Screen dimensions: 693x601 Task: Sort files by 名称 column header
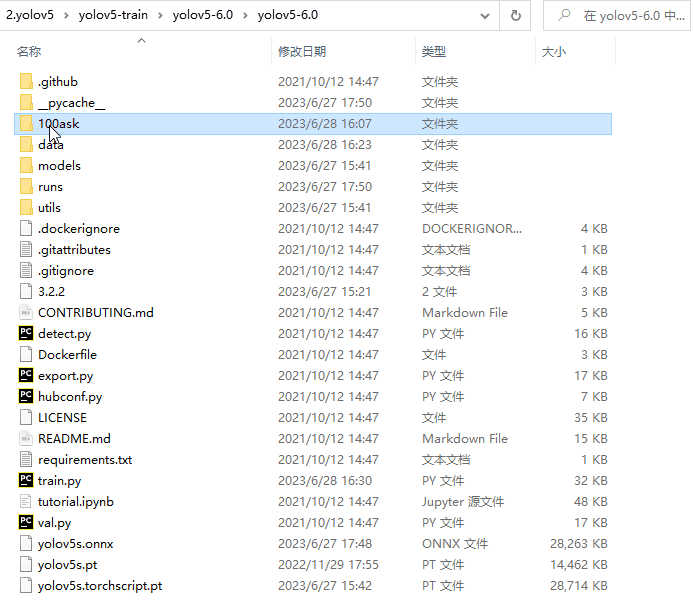tap(30, 51)
